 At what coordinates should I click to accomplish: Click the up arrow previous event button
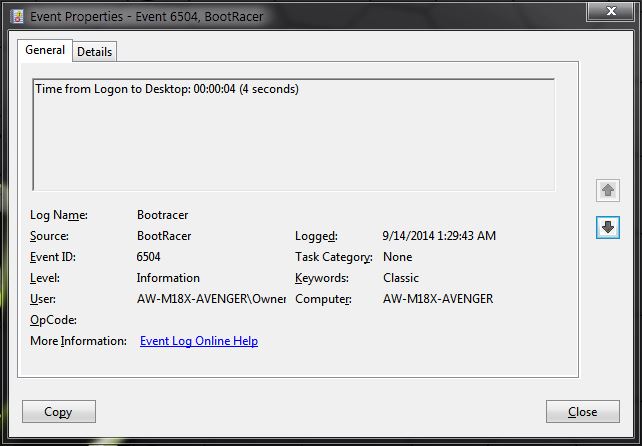coord(608,190)
